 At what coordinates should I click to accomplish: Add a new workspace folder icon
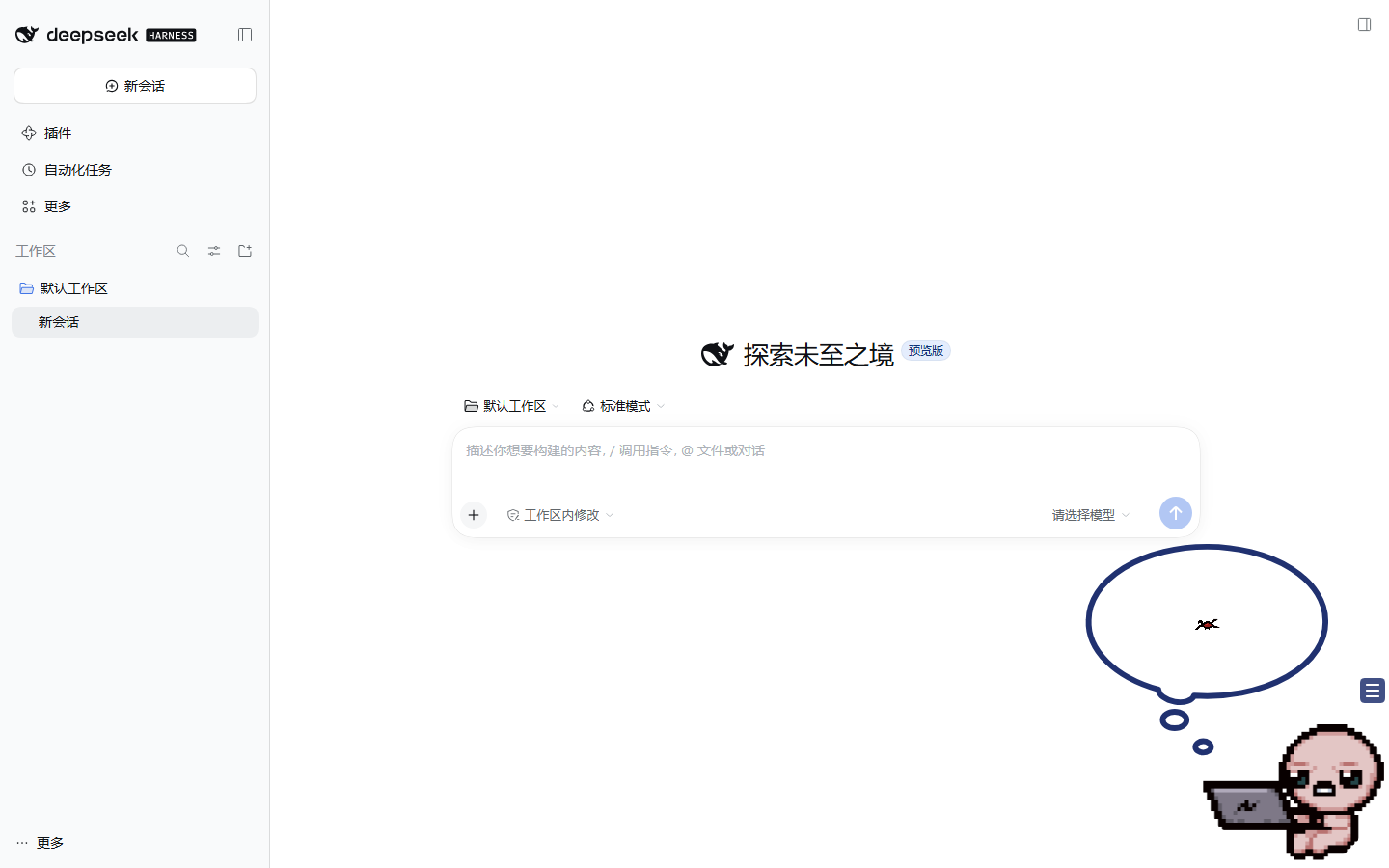[245, 251]
